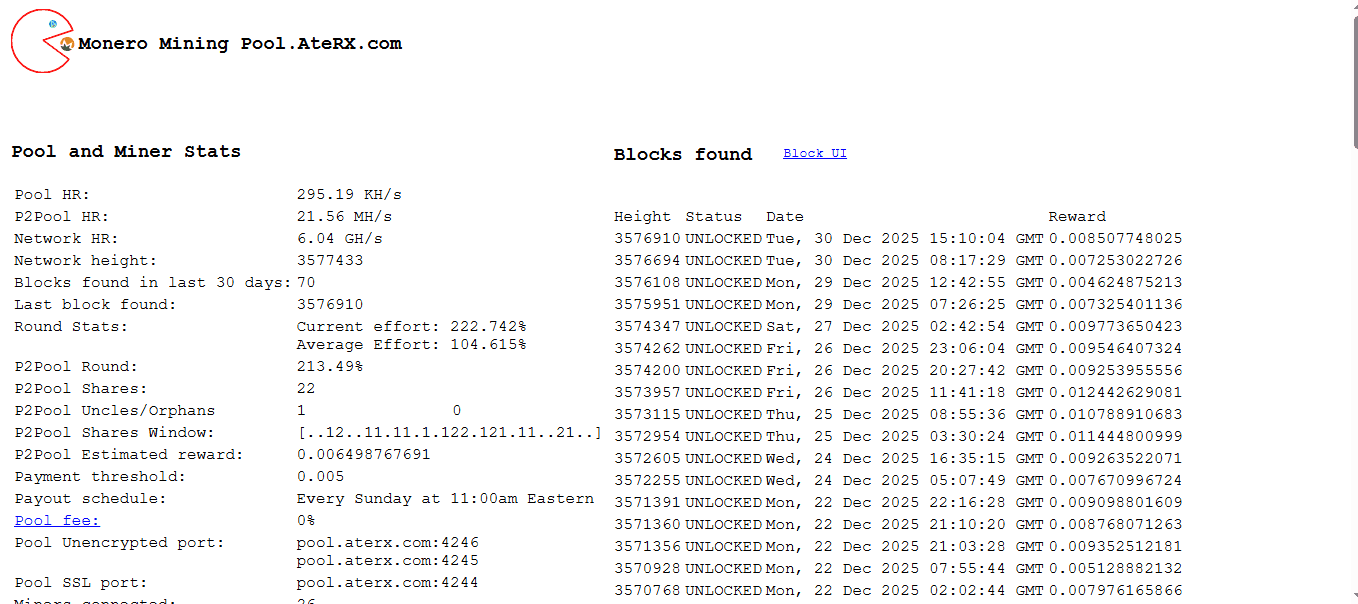The image size is (1358, 604).
Task: Open the Pool fee link
Action: (x=57, y=520)
